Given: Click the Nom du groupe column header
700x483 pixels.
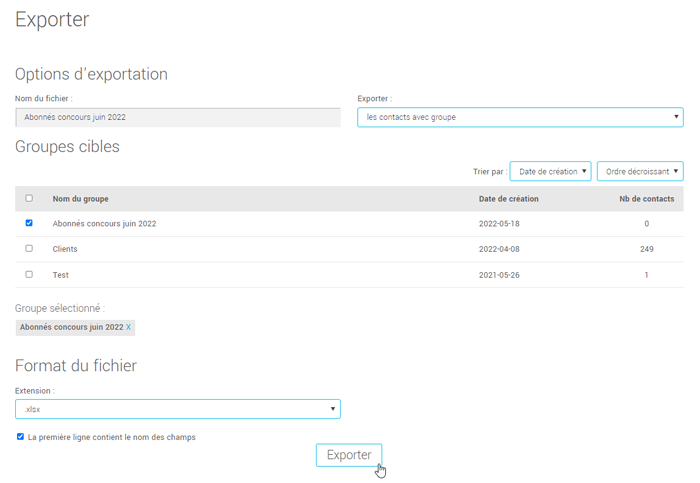Looking at the screenshot, I should pyautogui.click(x=81, y=199).
